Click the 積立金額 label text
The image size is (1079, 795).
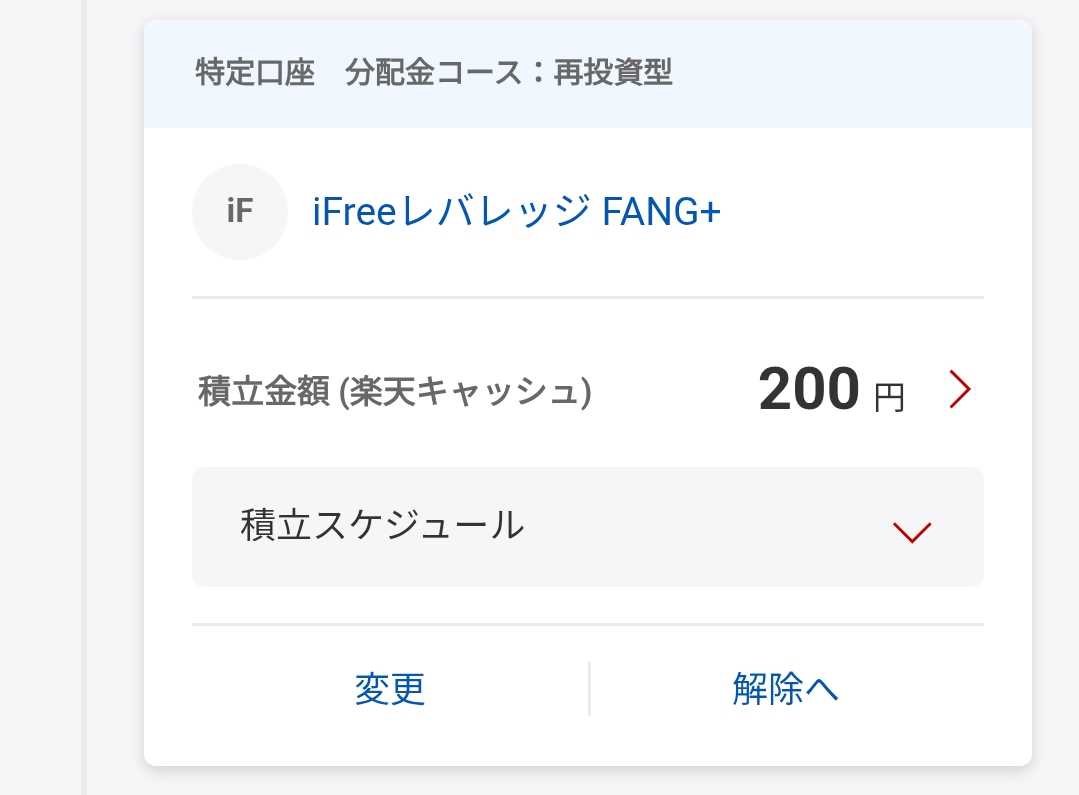point(264,392)
